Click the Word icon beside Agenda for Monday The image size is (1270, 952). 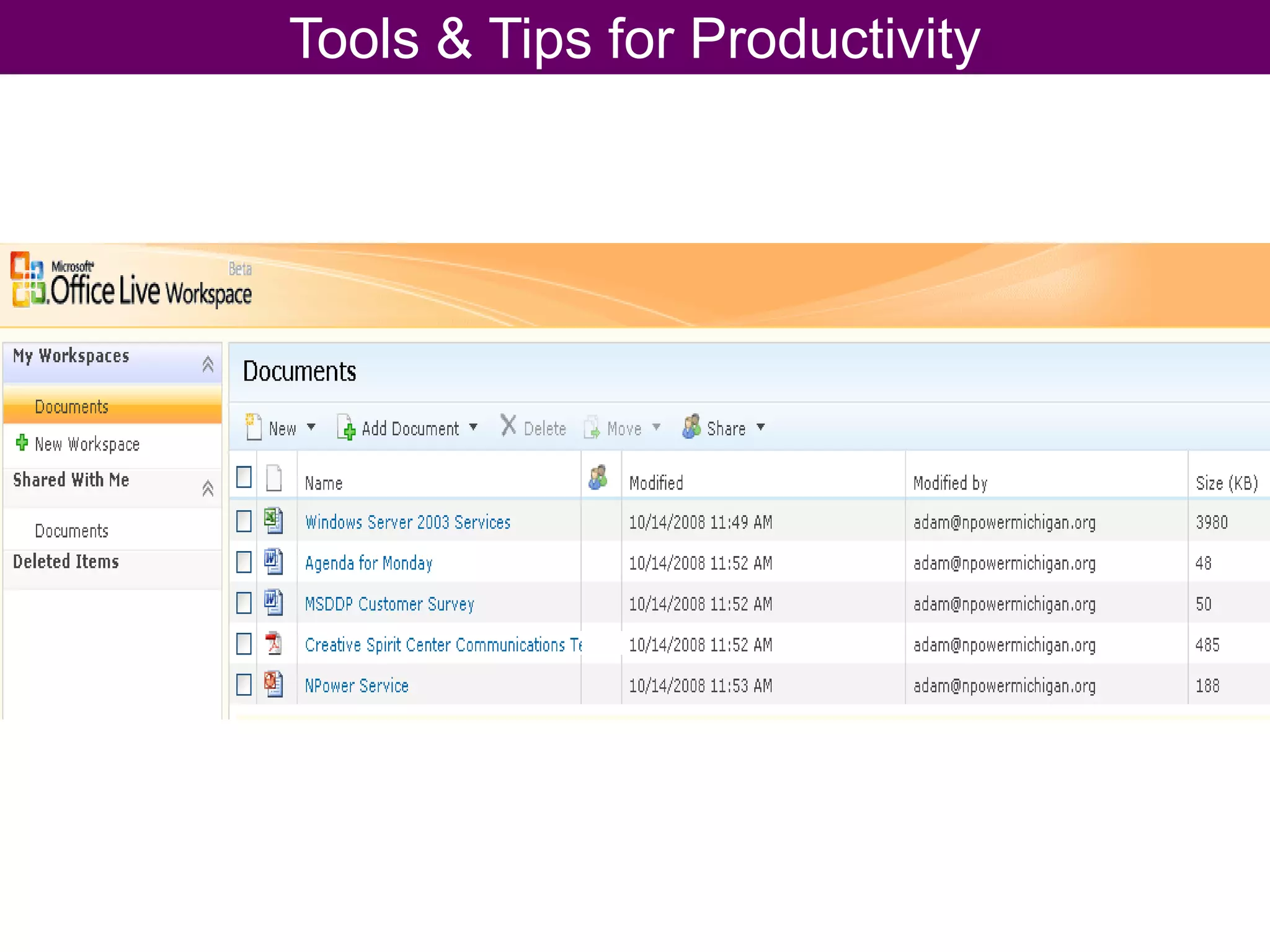273,562
